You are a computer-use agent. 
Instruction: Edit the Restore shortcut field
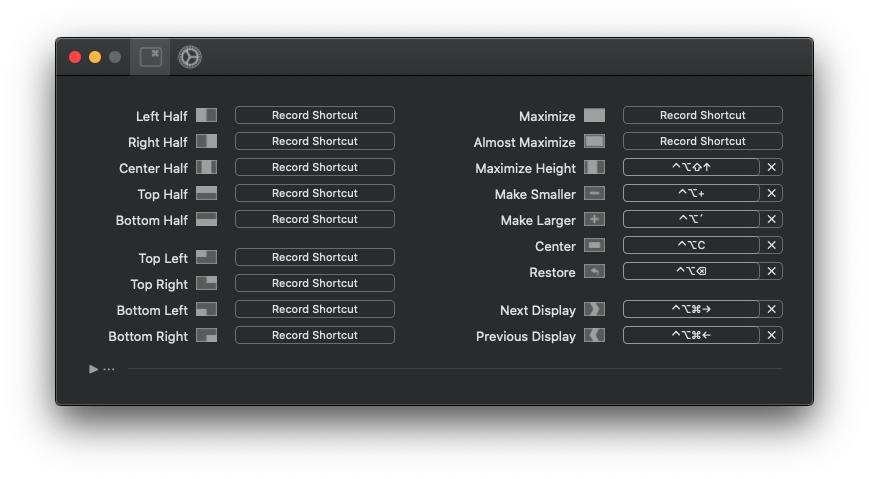[x=691, y=272]
